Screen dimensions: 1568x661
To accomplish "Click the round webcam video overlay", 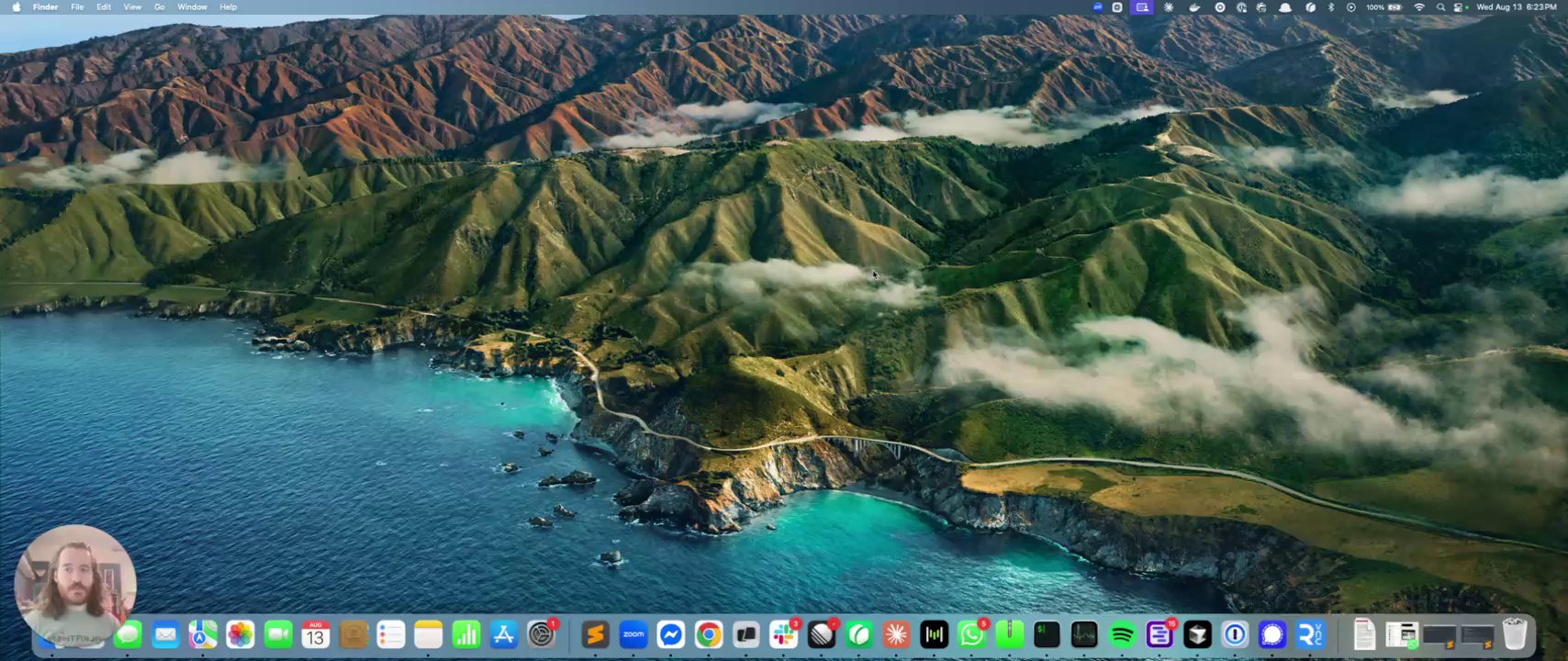I will [75, 585].
